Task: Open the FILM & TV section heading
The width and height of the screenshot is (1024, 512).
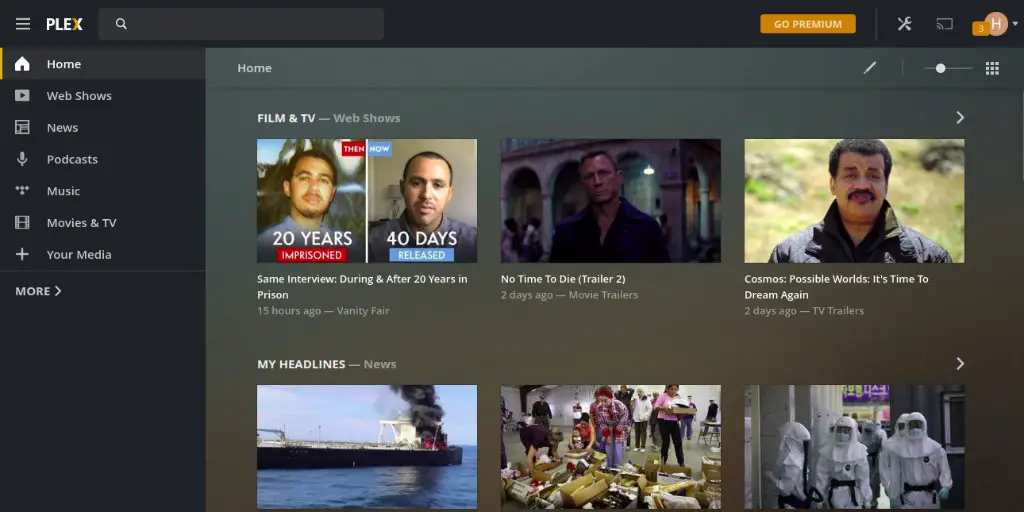Action: pos(286,118)
